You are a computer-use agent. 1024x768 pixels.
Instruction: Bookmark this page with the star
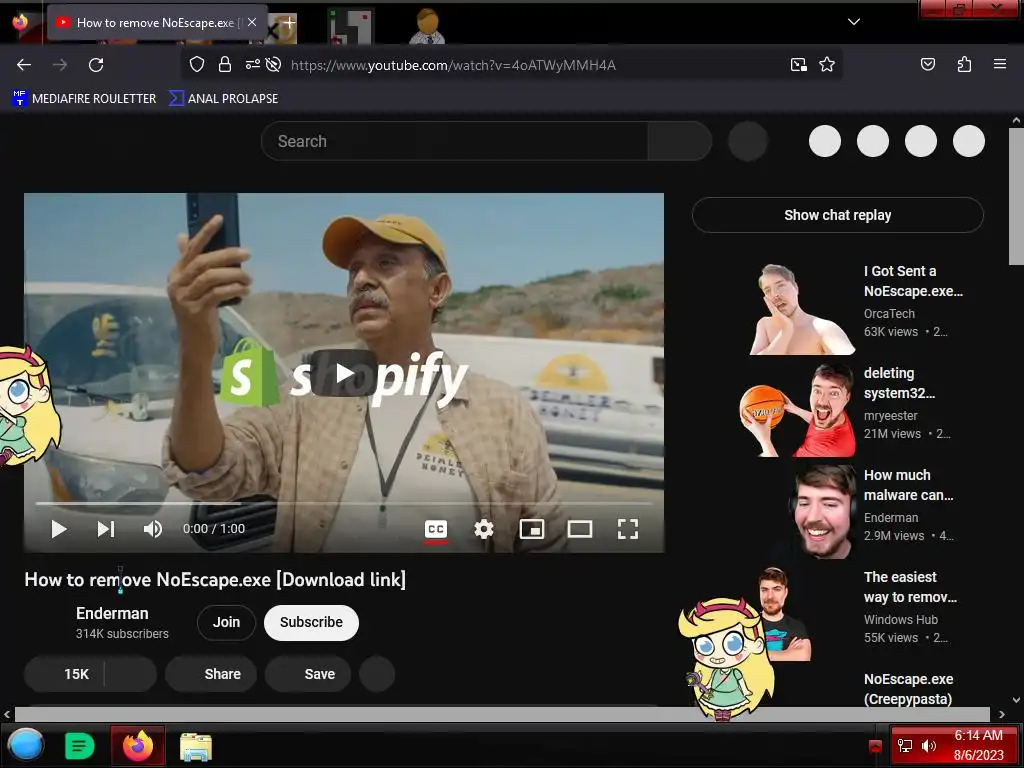tap(827, 65)
